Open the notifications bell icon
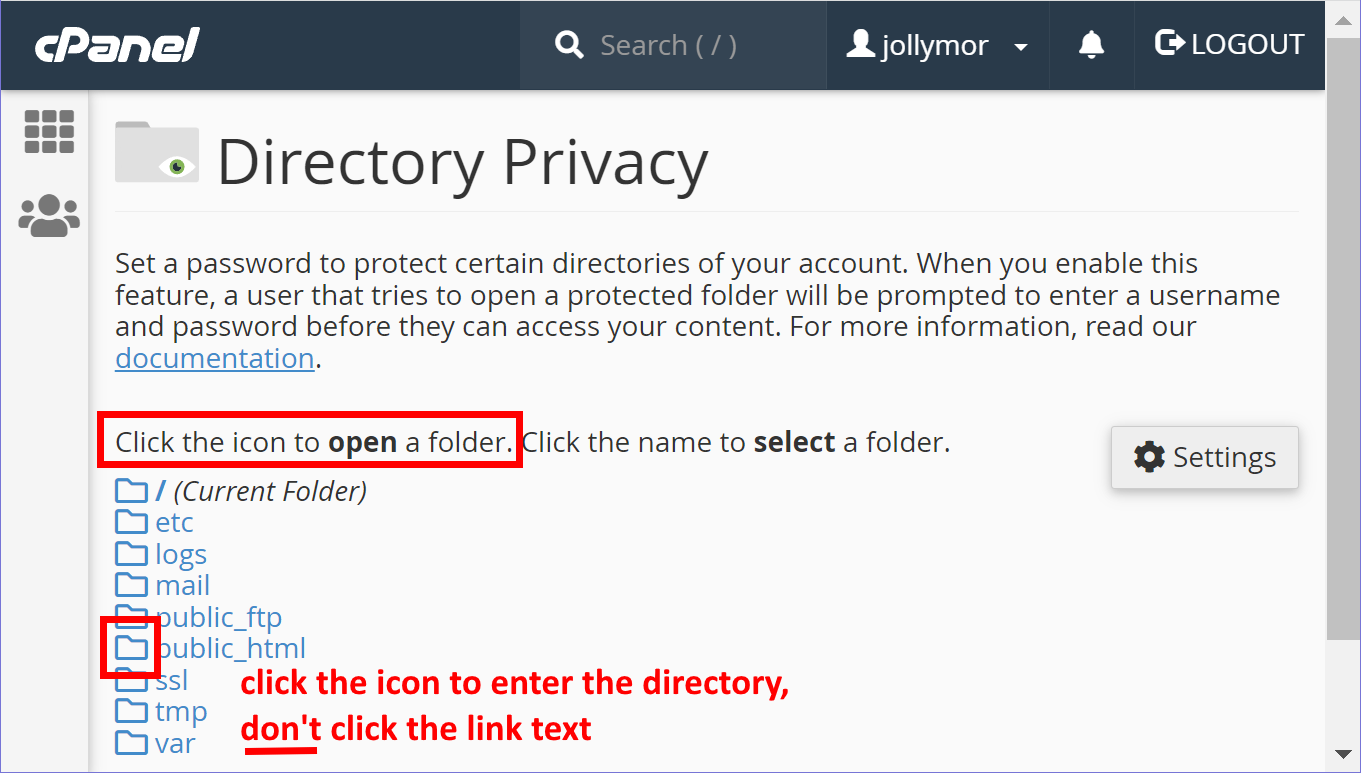This screenshot has width=1361, height=773. click(1090, 44)
